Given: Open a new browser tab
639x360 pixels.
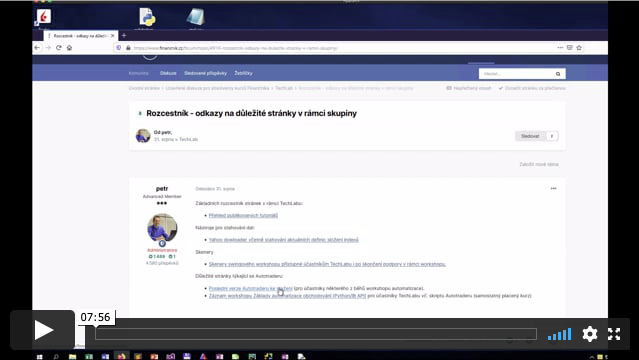Looking at the screenshot, I should [x=124, y=35].
